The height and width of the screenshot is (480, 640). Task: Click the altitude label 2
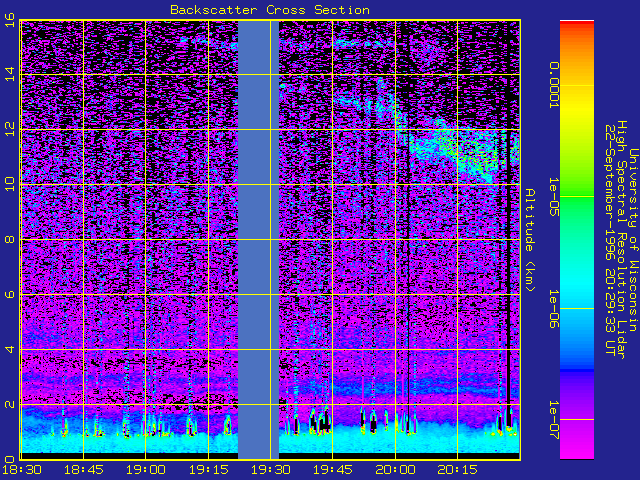(x=10, y=404)
